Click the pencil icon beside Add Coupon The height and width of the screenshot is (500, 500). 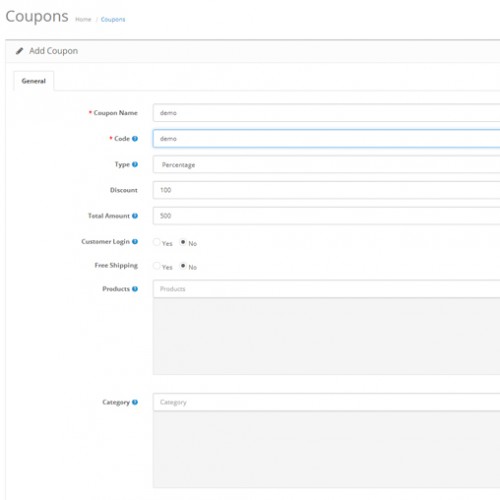point(20,51)
